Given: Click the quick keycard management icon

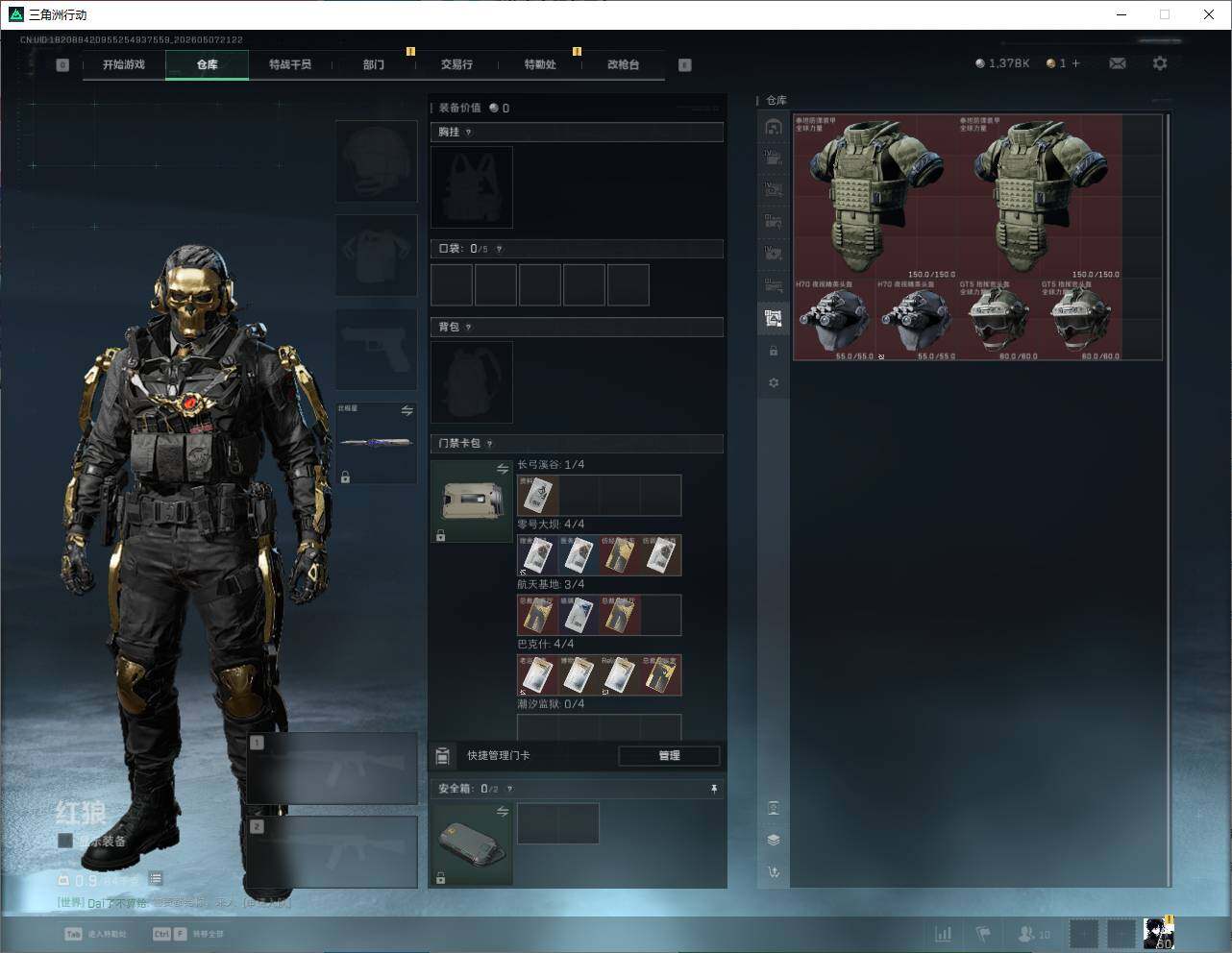Looking at the screenshot, I should 443,756.
